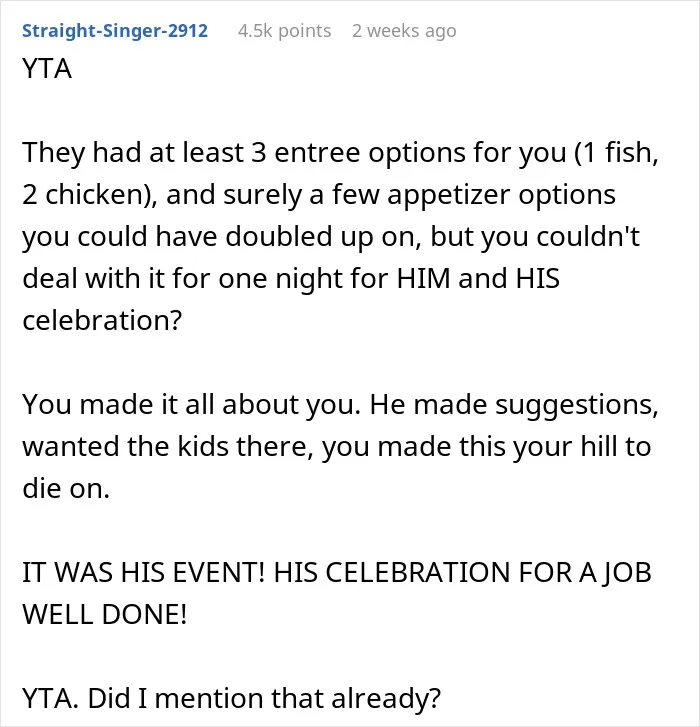Click the word 'celebration?' in the comment
This screenshot has height=727, width=700.
[102, 320]
